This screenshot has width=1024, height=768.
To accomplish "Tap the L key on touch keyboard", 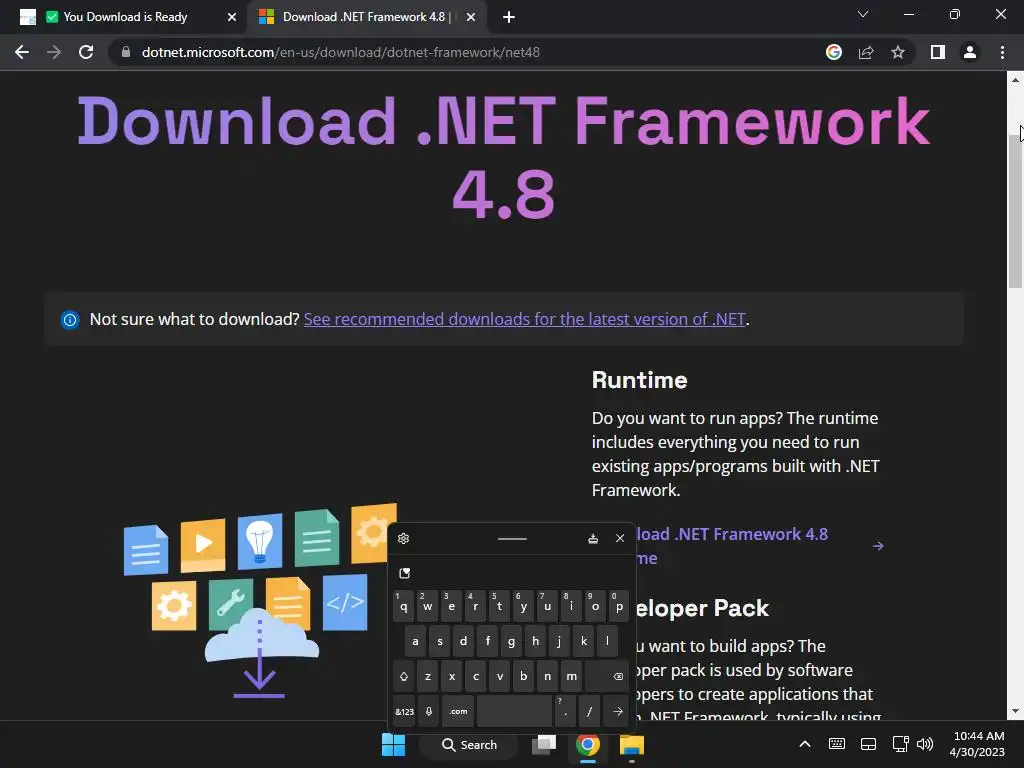I will click(607, 641).
